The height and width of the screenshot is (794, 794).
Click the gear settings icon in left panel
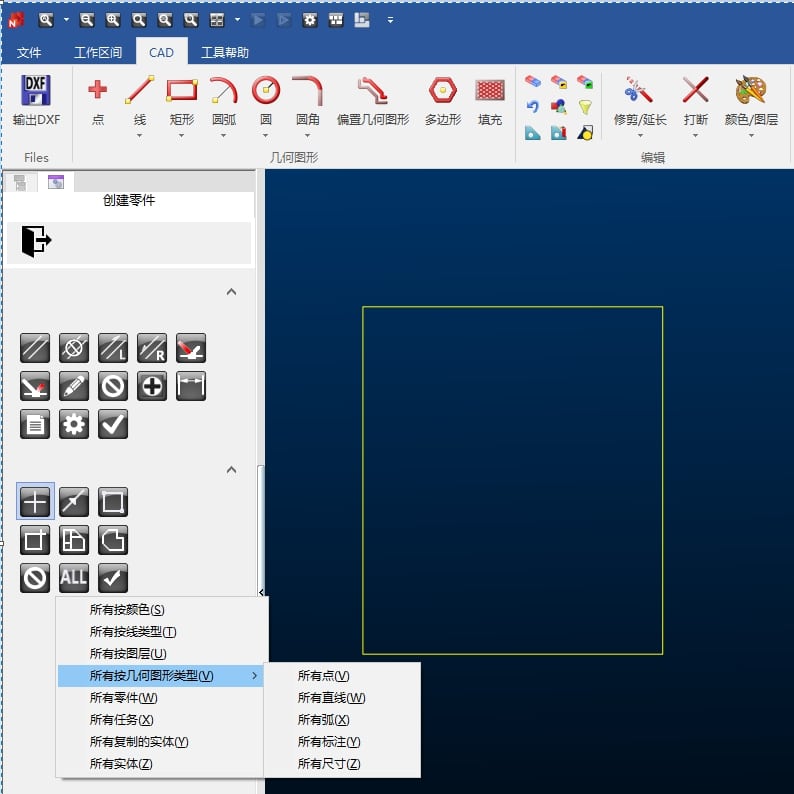pyautogui.click(x=74, y=424)
